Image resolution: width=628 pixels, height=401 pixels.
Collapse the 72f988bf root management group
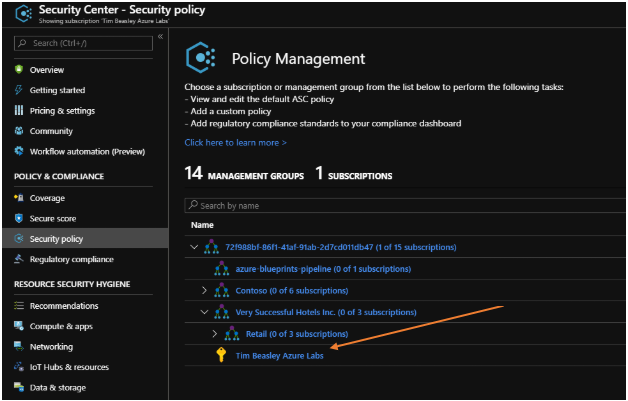[194, 247]
